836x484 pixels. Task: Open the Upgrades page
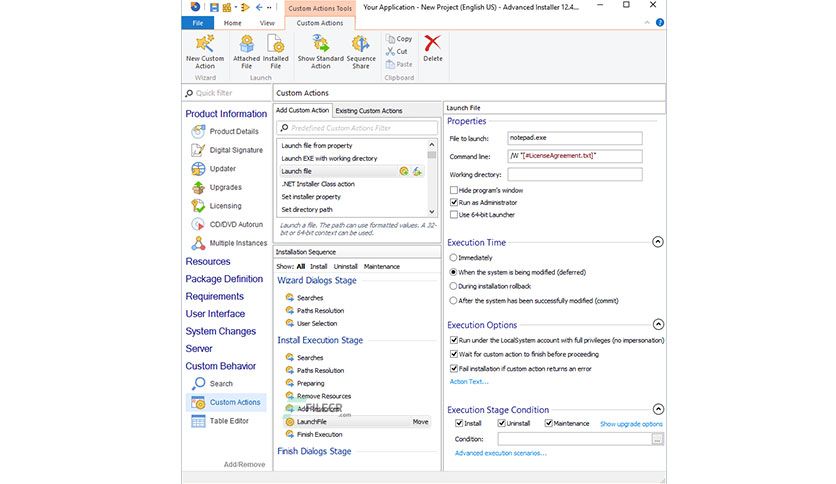pos(216,187)
